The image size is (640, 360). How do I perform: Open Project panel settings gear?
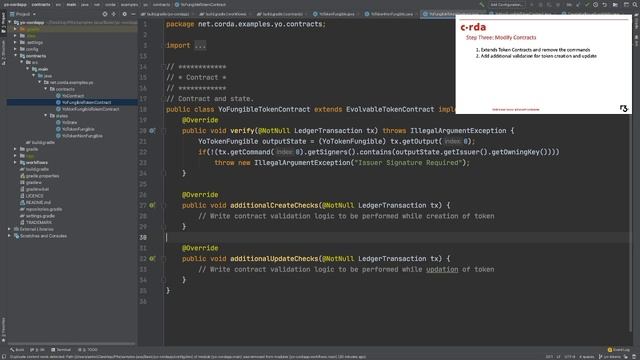coord(124,14)
